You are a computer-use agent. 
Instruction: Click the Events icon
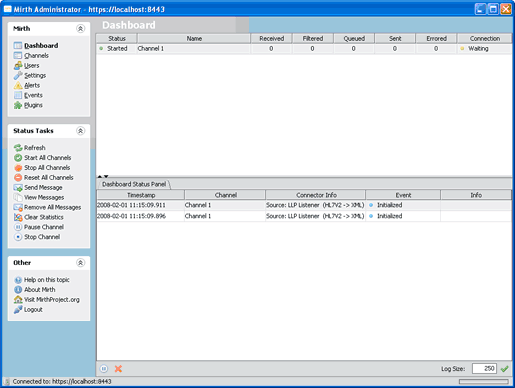[x=18, y=95]
